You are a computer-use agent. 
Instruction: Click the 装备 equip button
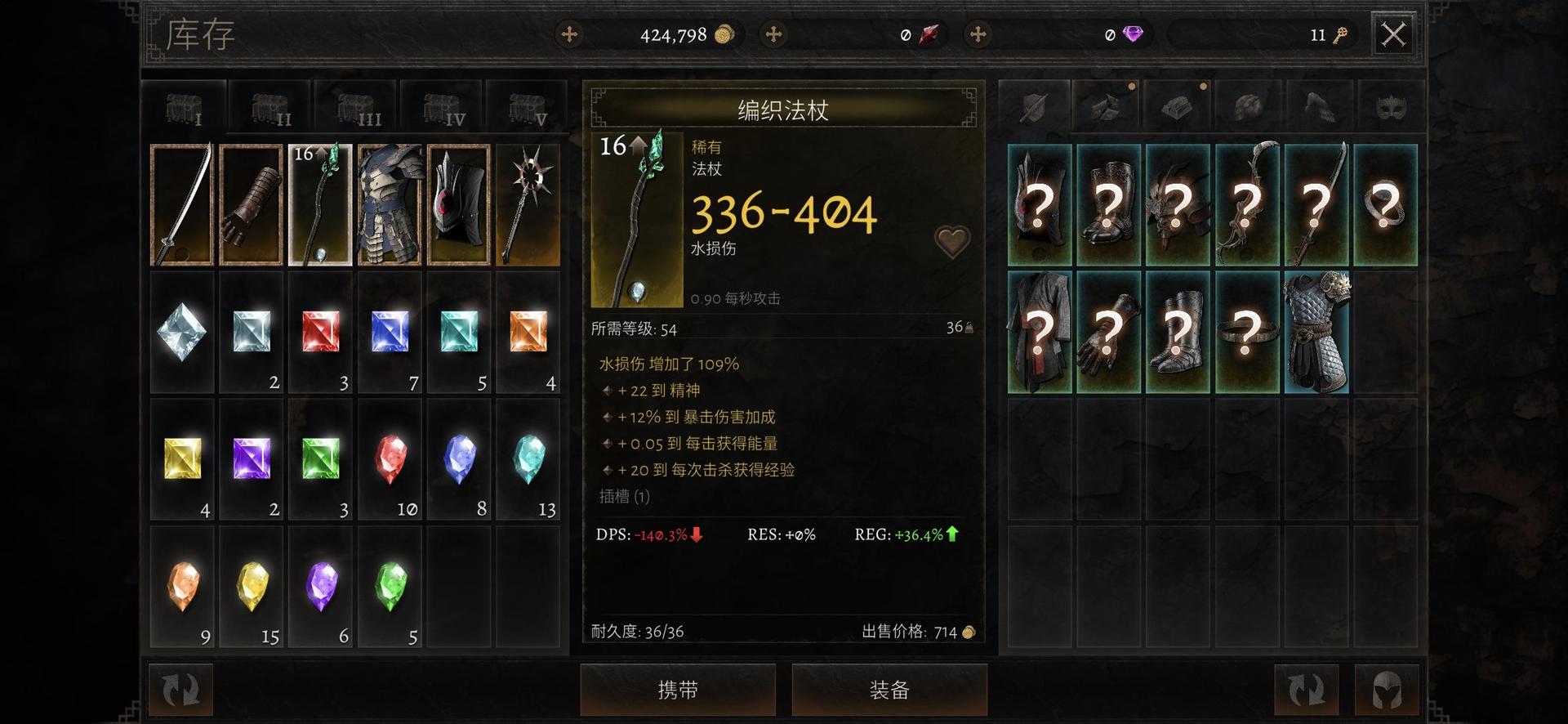pyautogui.click(x=889, y=690)
